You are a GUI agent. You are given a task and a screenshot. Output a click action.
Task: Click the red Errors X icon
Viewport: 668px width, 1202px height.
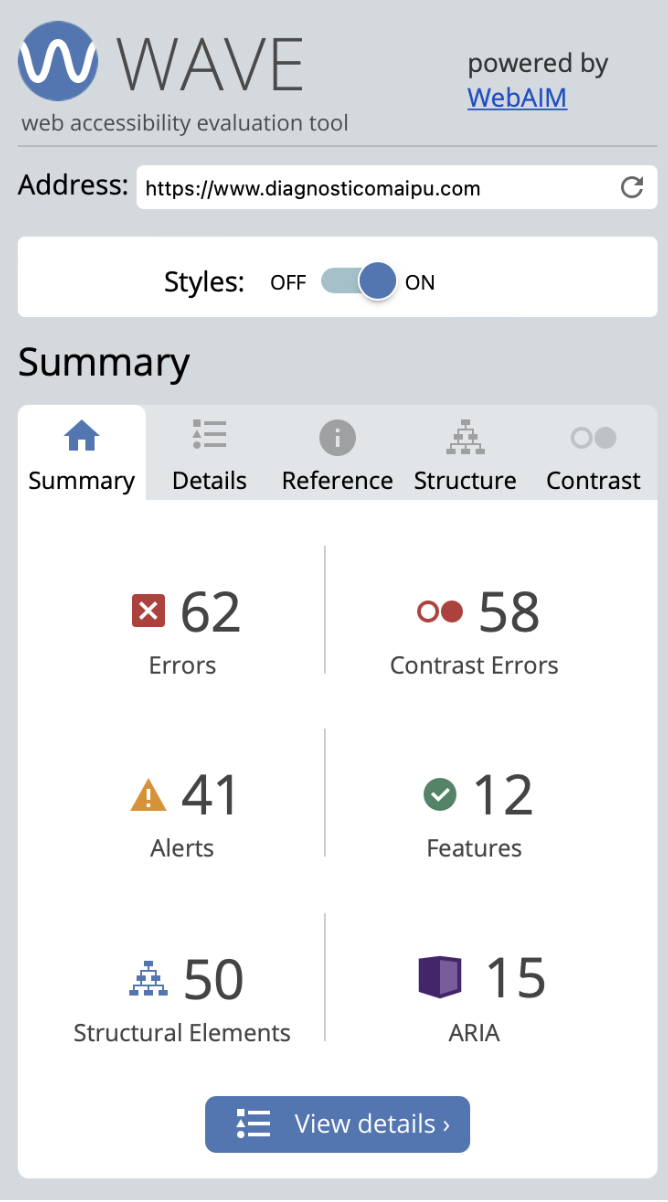[x=148, y=611]
